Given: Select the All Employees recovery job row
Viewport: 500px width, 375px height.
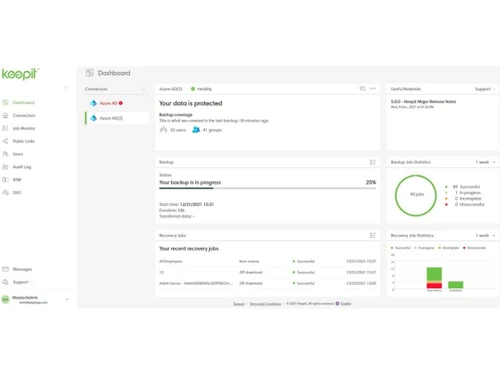Looking at the screenshot, I should (267, 261).
